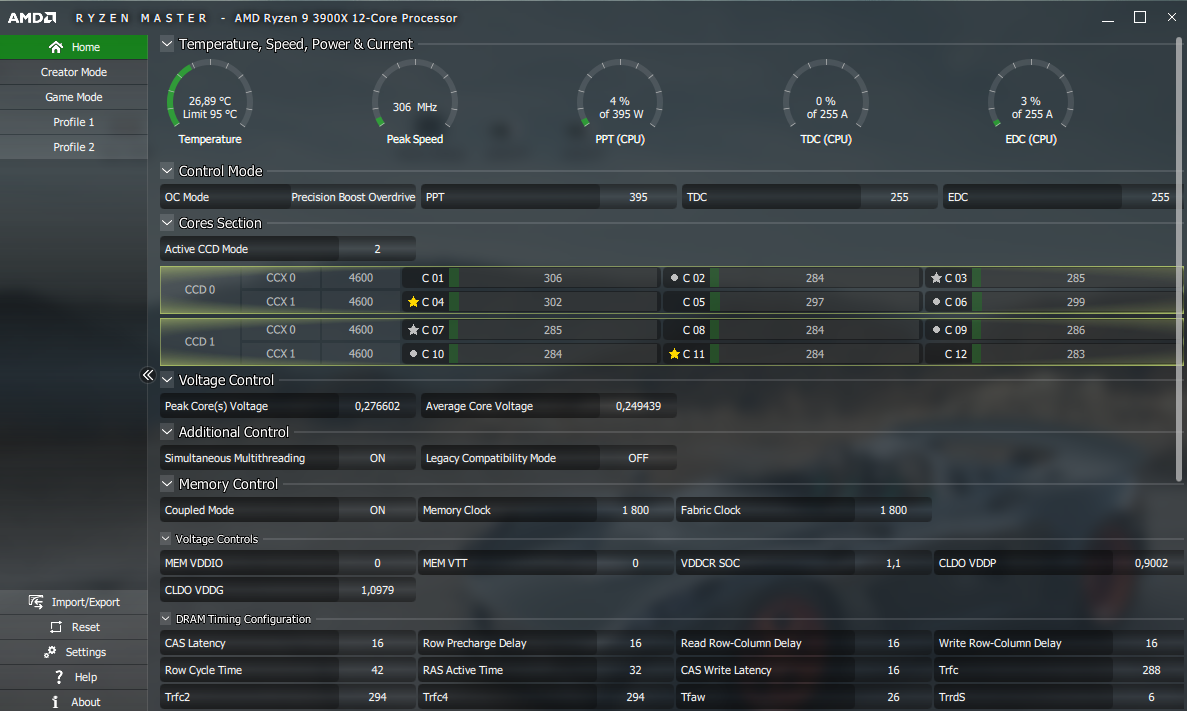Toggle Coupled Mode ON value
1187x711 pixels.
(x=377, y=510)
